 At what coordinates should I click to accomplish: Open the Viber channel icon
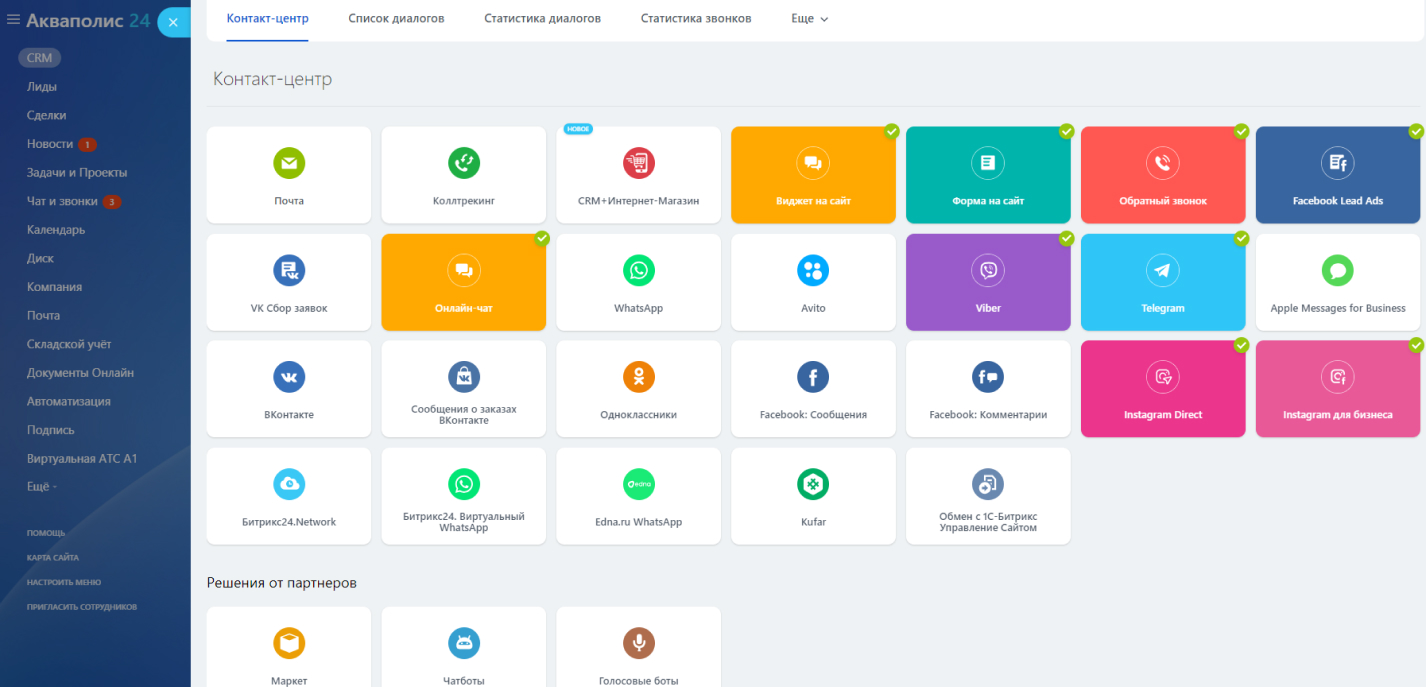[x=988, y=270]
